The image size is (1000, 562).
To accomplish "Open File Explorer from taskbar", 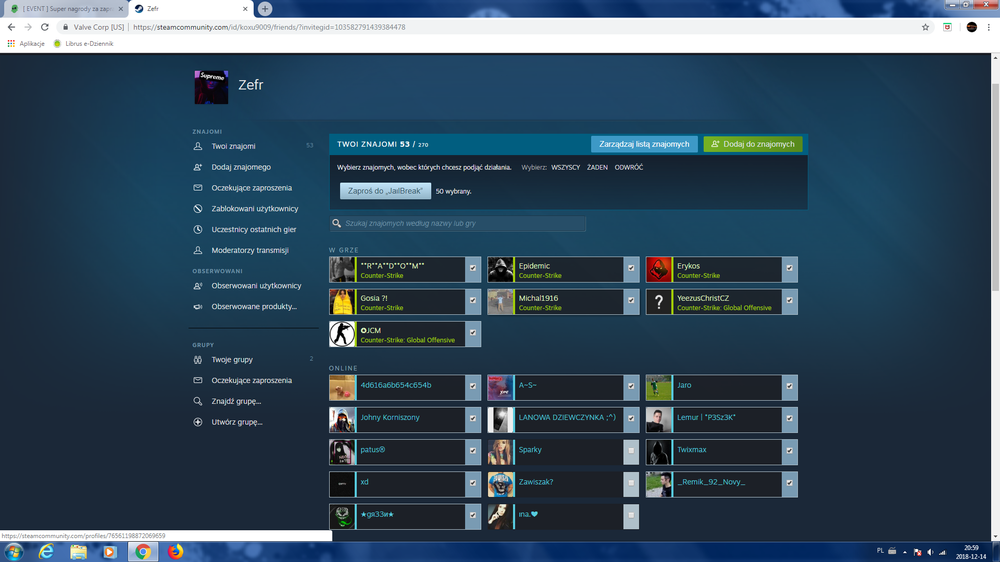I will click(x=78, y=552).
